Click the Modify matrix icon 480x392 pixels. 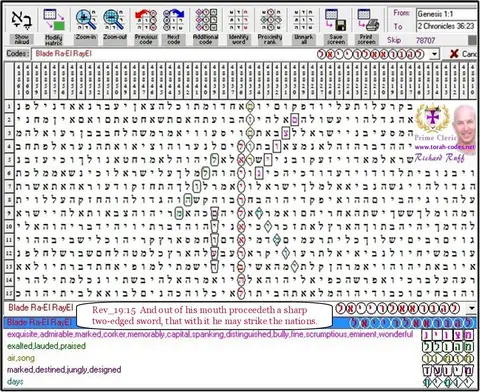click(54, 19)
